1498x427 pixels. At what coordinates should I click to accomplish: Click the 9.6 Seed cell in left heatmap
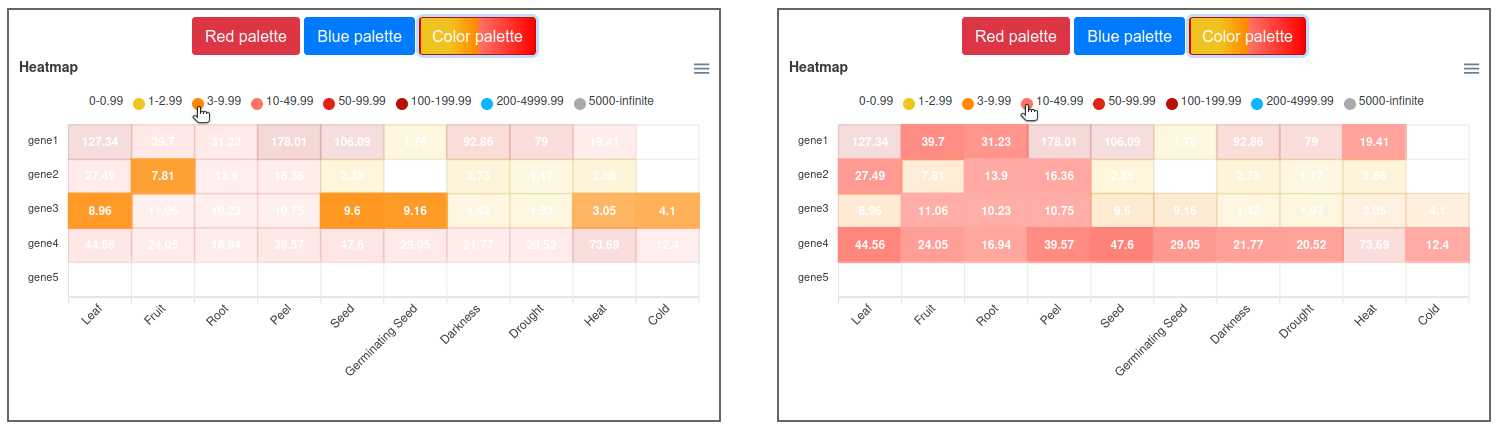352,211
